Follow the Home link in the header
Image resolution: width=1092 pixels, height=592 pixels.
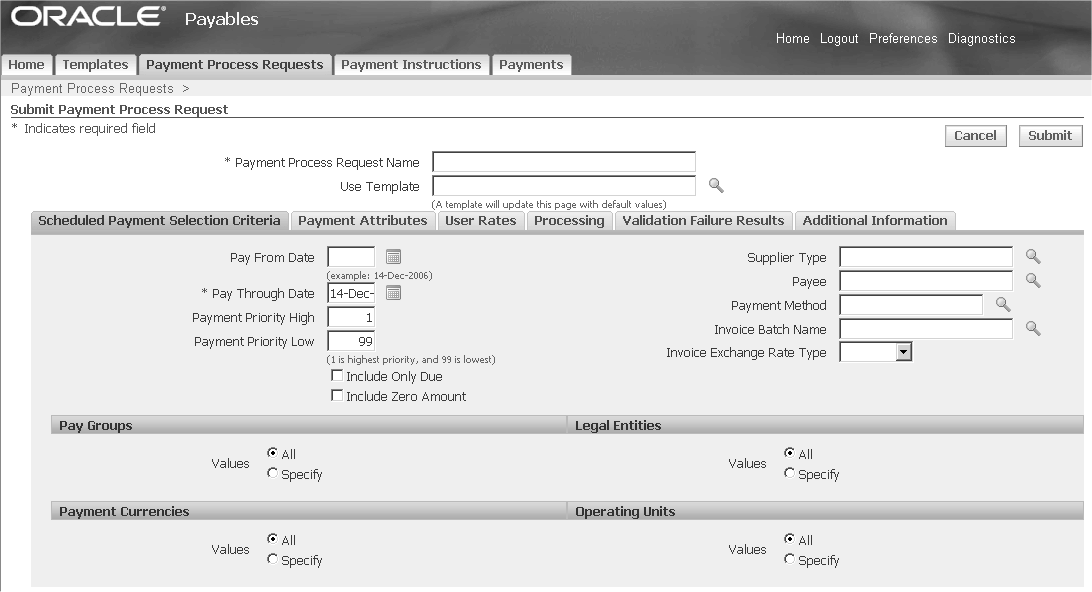[x=793, y=38]
